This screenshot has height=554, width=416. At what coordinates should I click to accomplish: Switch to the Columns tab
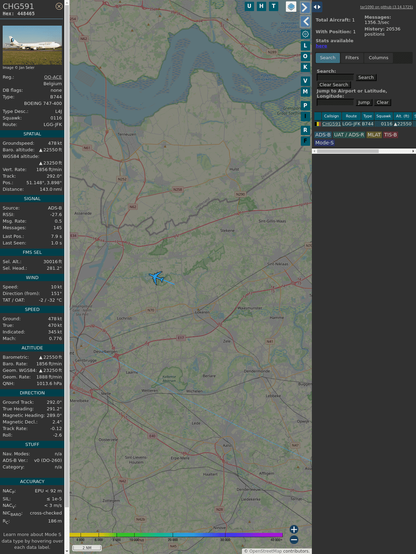(x=378, y=58)
